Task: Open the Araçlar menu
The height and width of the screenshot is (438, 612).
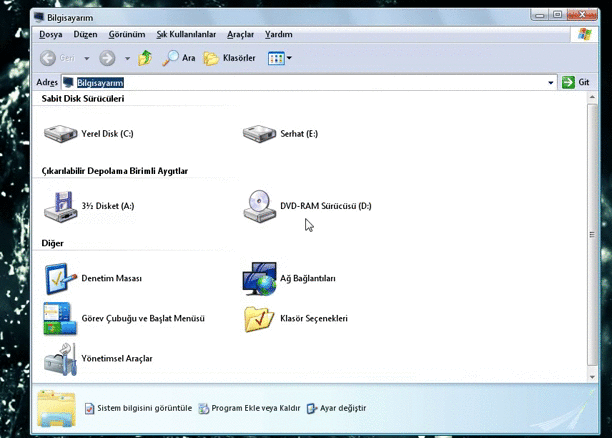Action: [240, 35]
